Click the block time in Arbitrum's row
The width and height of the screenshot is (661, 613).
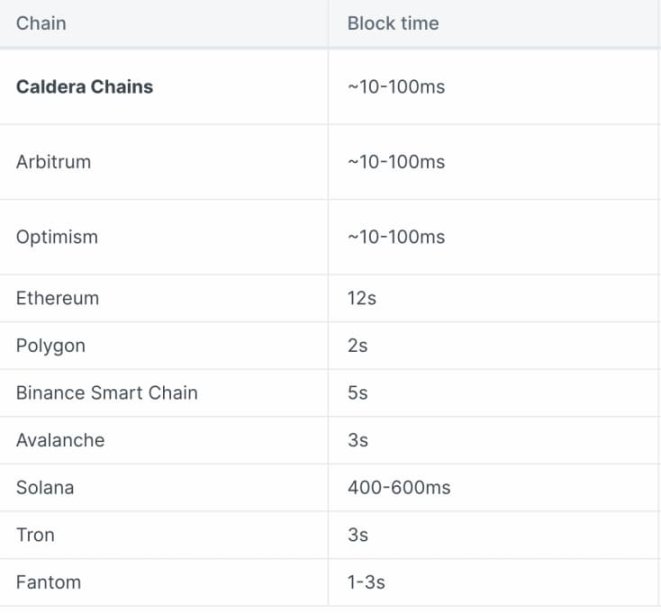click(396, 162)
